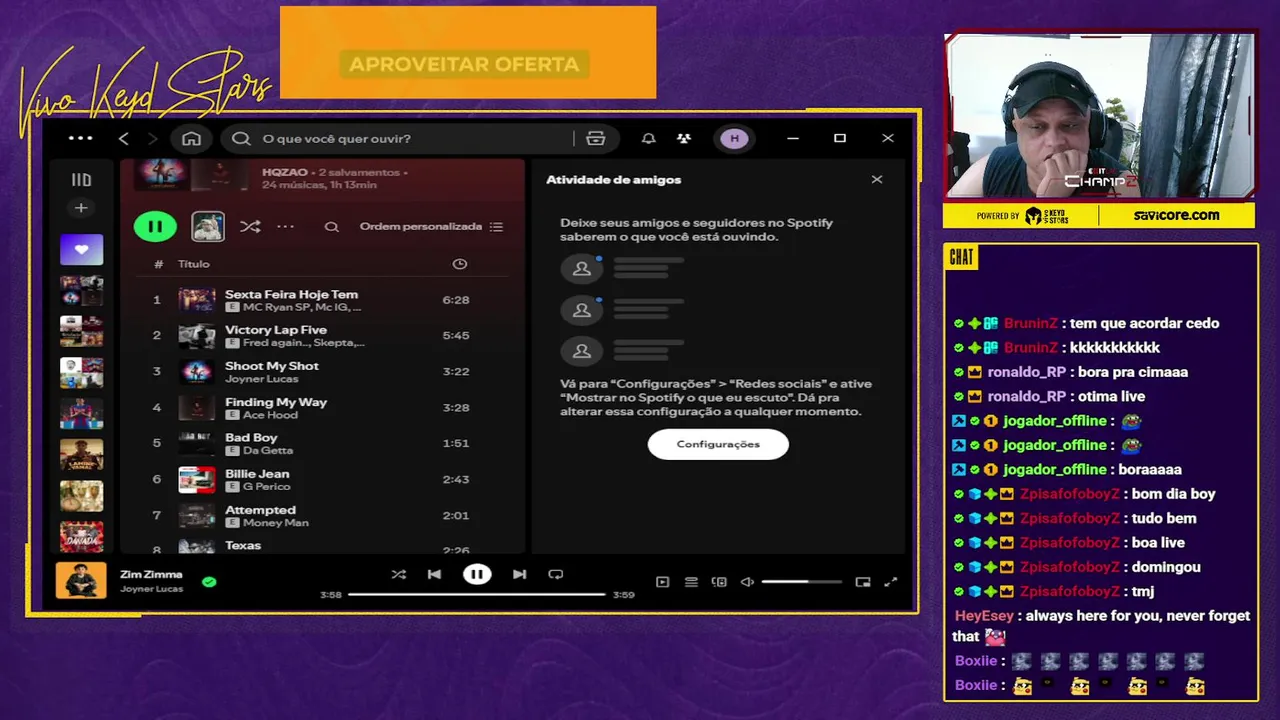
Task: Open more options for the playlist
Action: tap(286, 227)
